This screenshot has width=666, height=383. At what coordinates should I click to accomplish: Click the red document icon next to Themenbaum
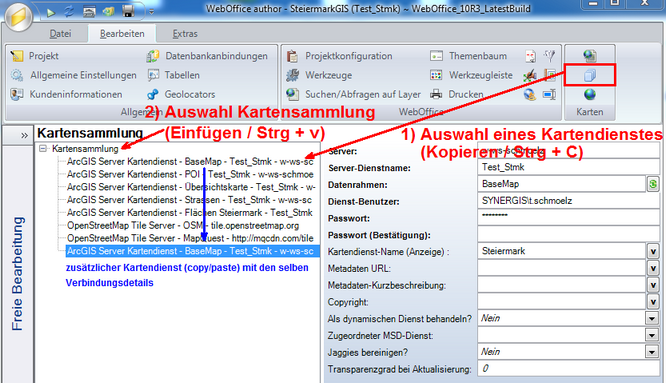[530, 56]
